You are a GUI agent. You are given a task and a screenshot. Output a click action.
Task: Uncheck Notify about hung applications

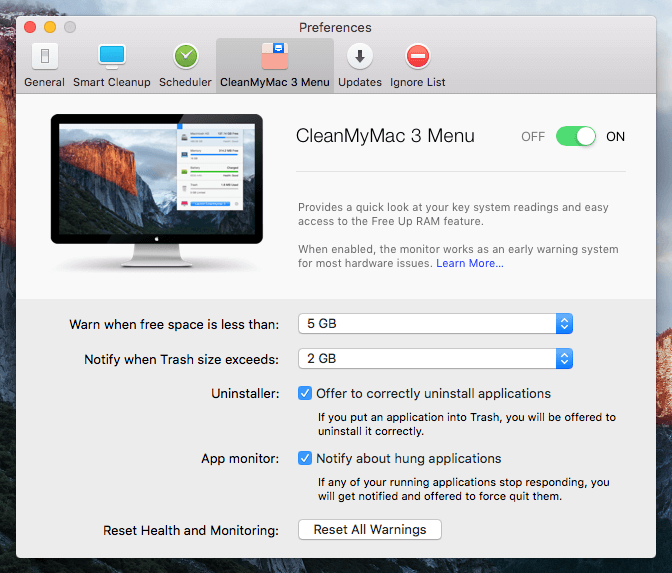[x=305, y=458]
